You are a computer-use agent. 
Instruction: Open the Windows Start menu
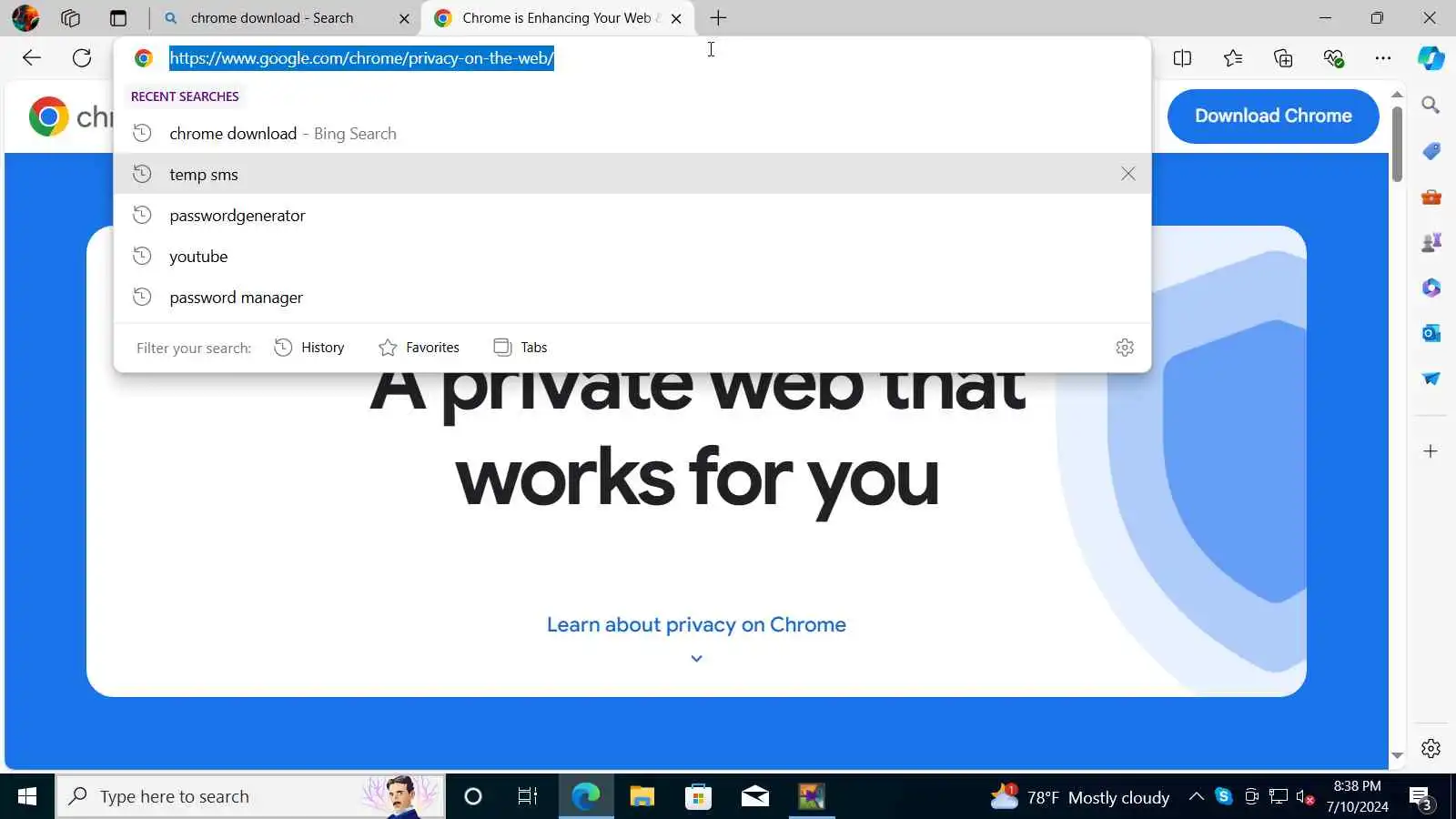tap(27, 797)
